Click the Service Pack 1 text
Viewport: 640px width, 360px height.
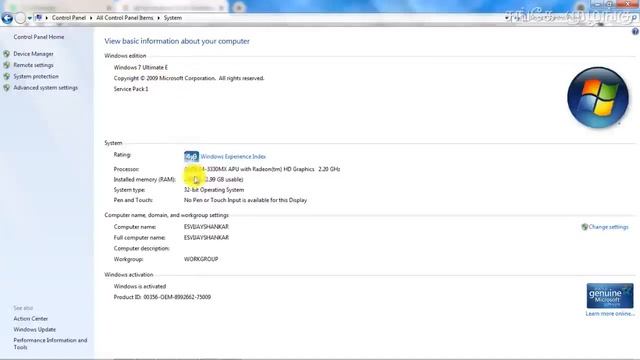click(x=131, y=89)
